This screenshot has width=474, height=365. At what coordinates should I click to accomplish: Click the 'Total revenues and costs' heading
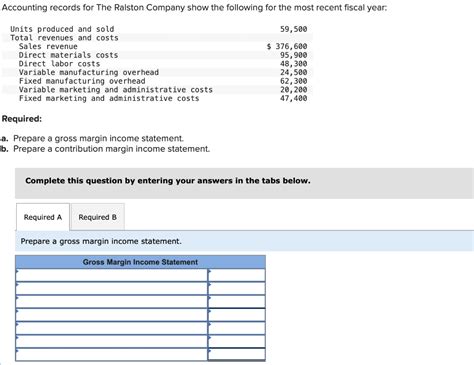point(64,38)
